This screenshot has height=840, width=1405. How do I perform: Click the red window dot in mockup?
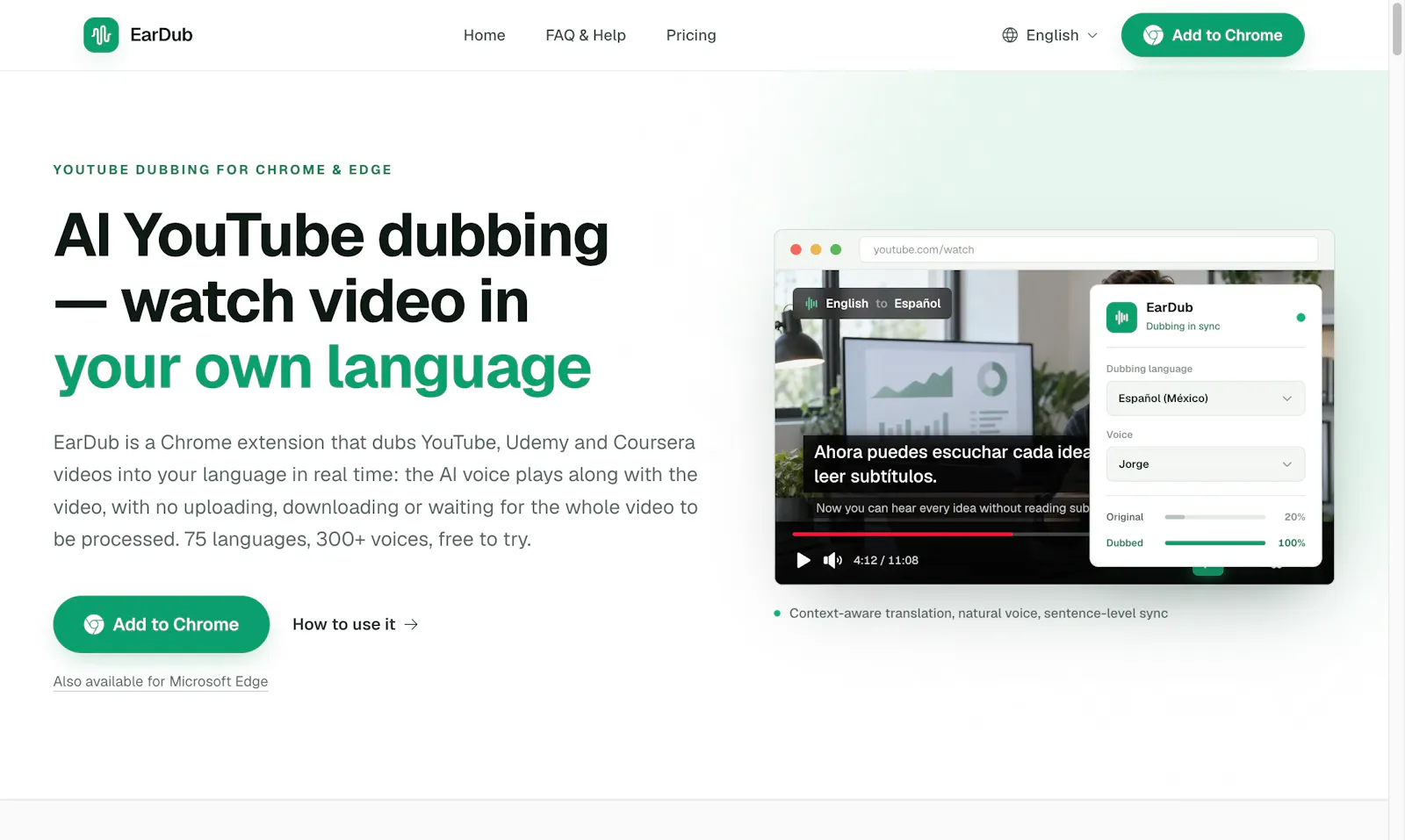tap(796, 249)
